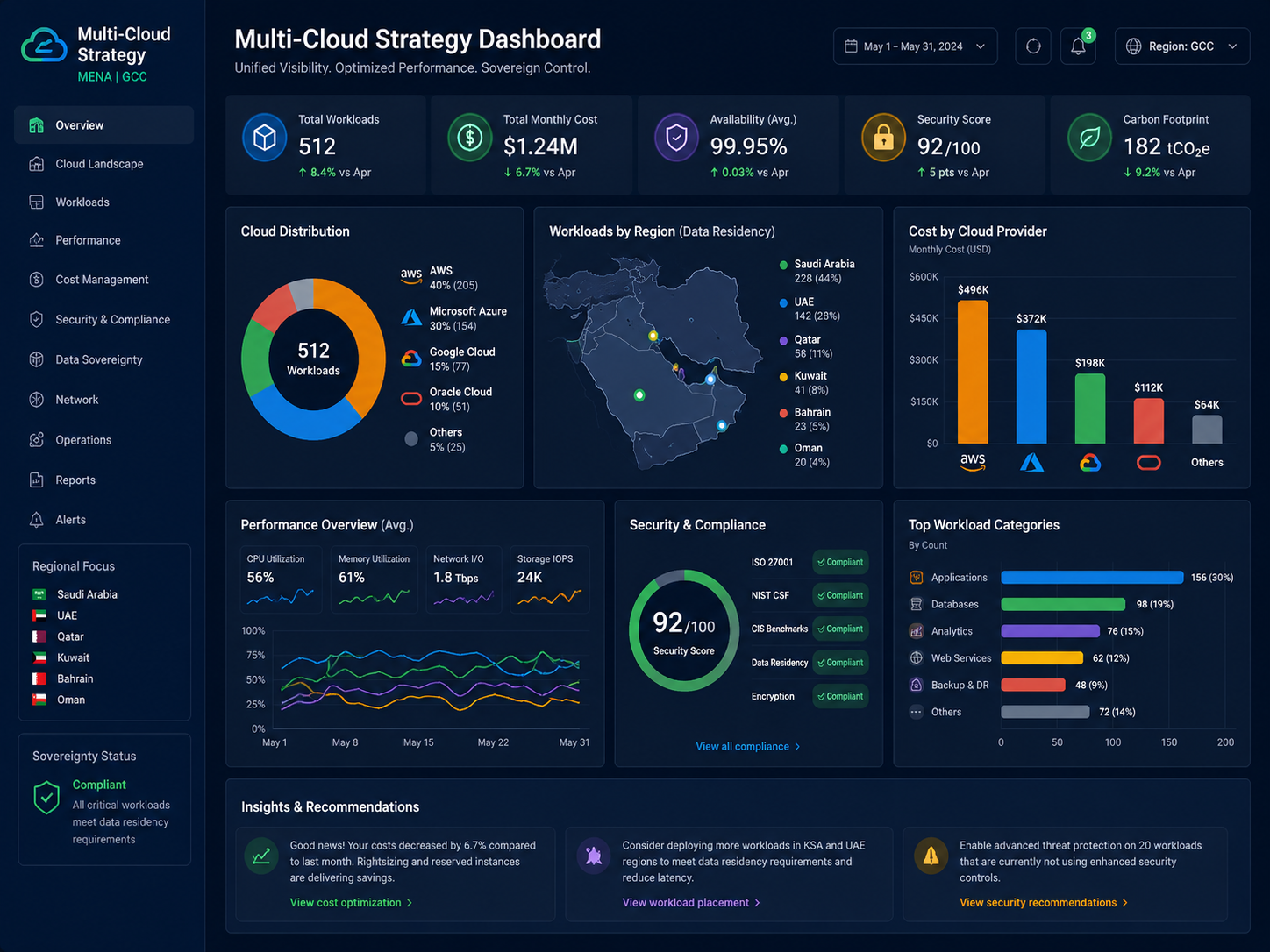1270x952 pixels.
Task: Click the Total Monthly Cost dollar icon
Action: [470, 138]
